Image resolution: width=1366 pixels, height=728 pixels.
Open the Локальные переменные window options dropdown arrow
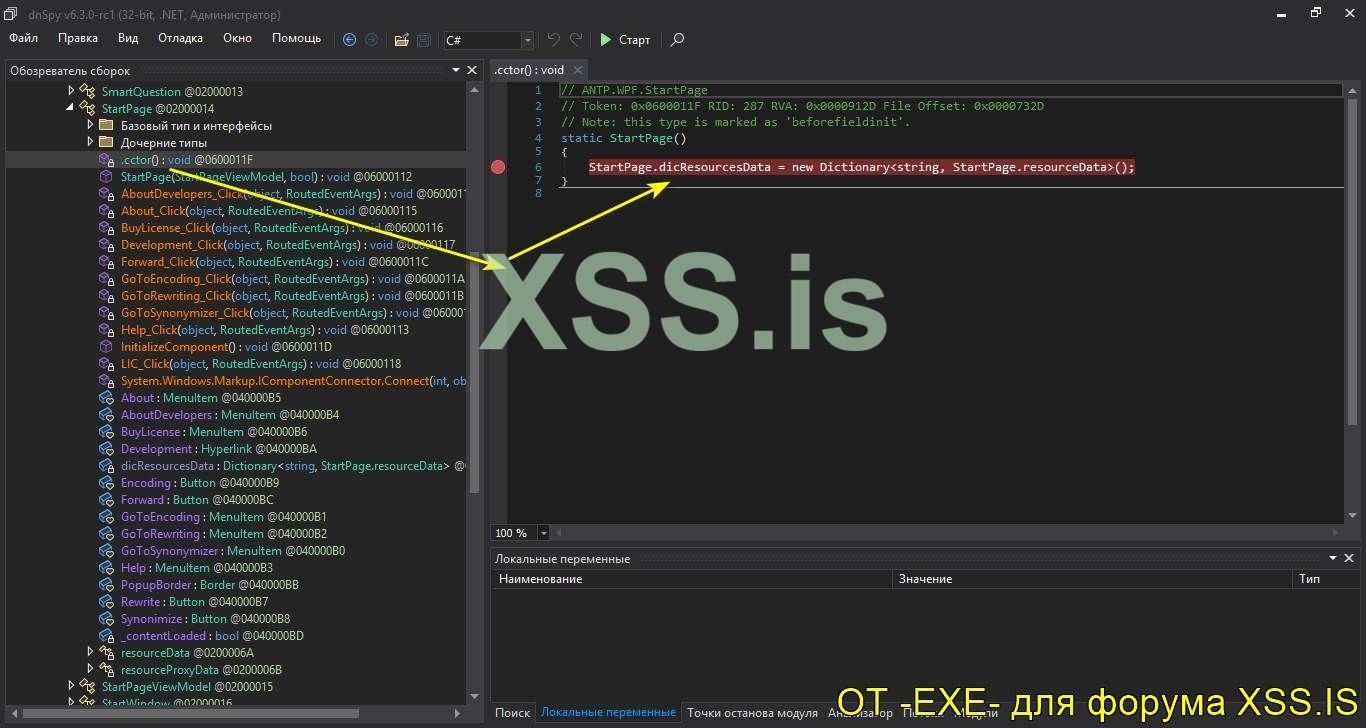coord(1332,559)
